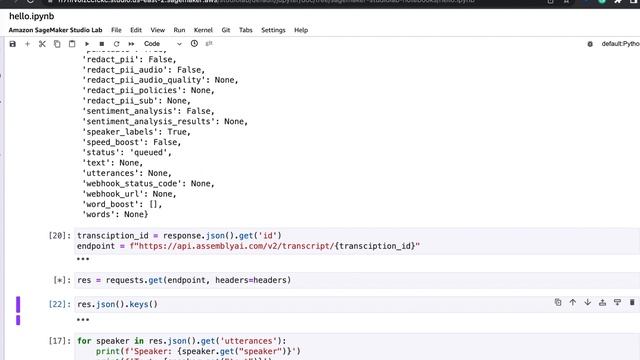Move cell 22 down with the arrow icon
Image resolution: width=640 pixels, height=360 pixels.
[587, 302]
